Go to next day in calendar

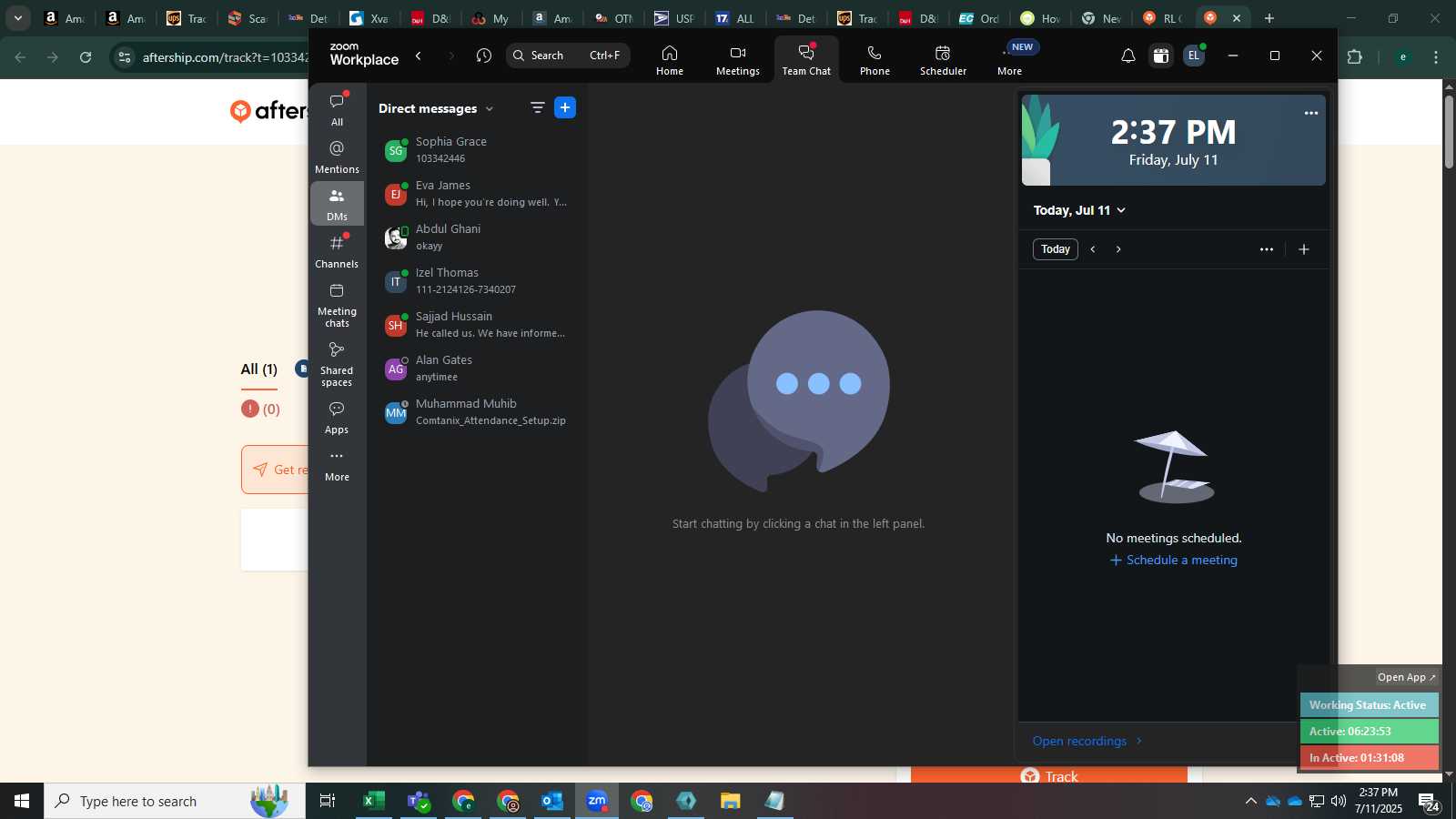pos(1118,249)
